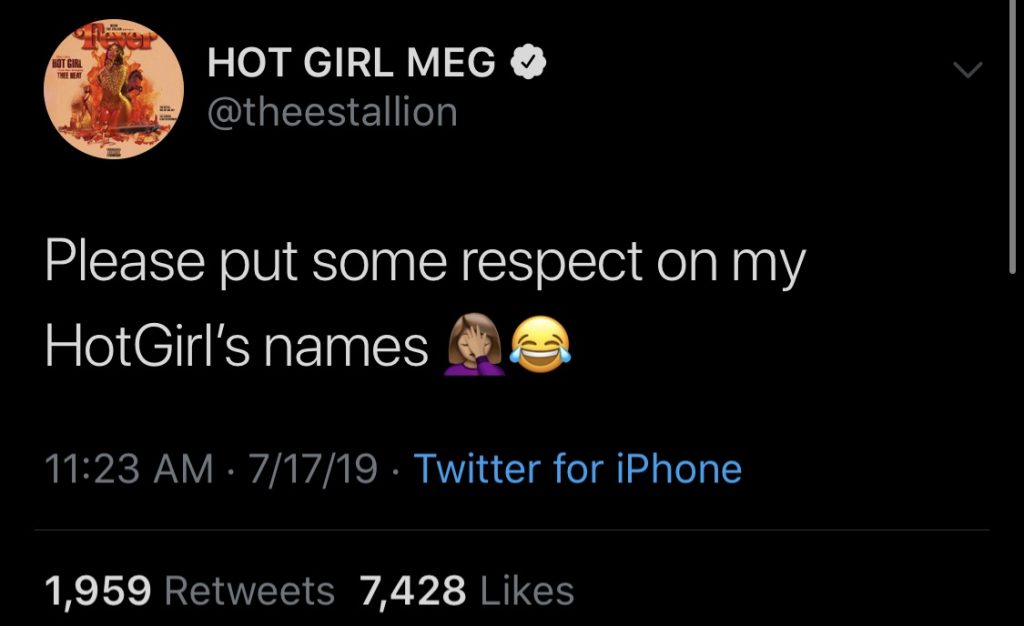Open the HOT GIRL MEG display name

coord(351,63)
